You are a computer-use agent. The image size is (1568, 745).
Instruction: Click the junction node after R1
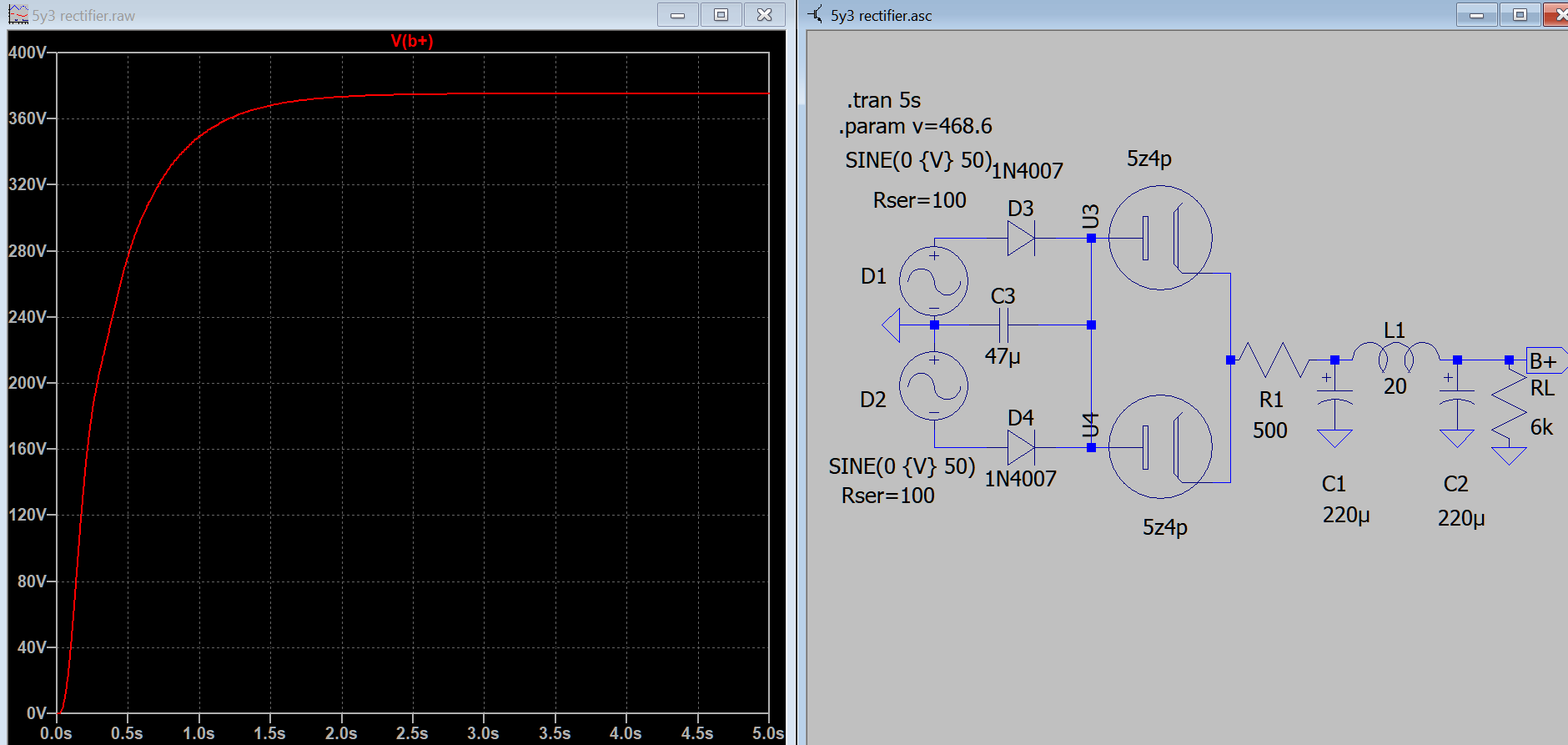point(1334,360)
